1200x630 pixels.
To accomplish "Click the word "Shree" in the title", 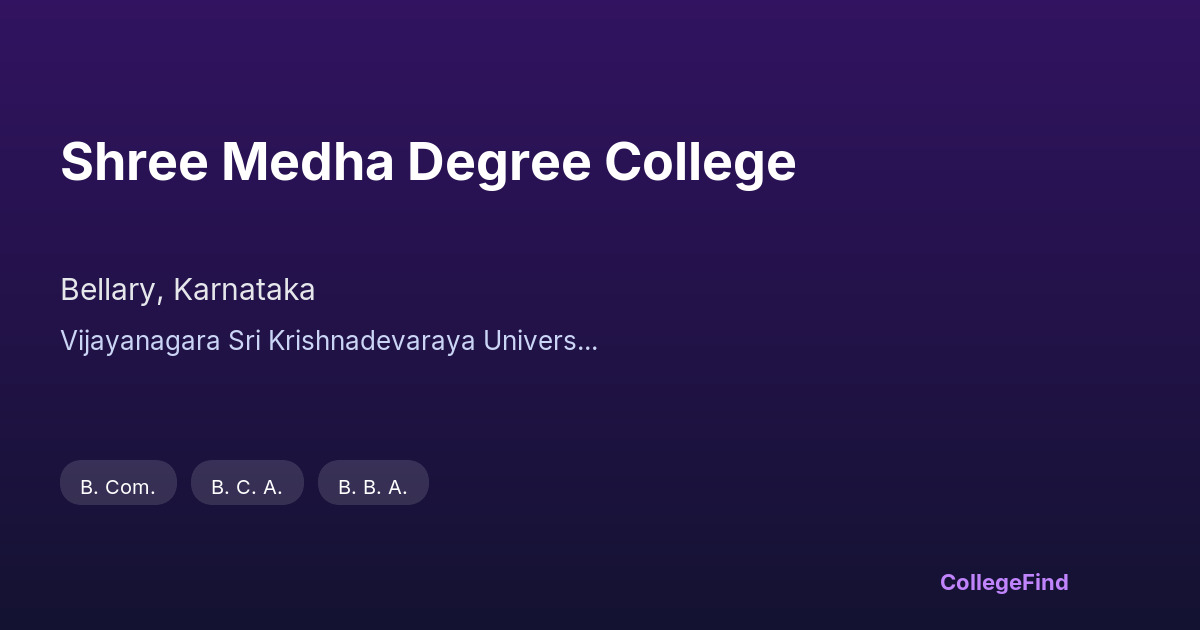I will click(134, 162).
